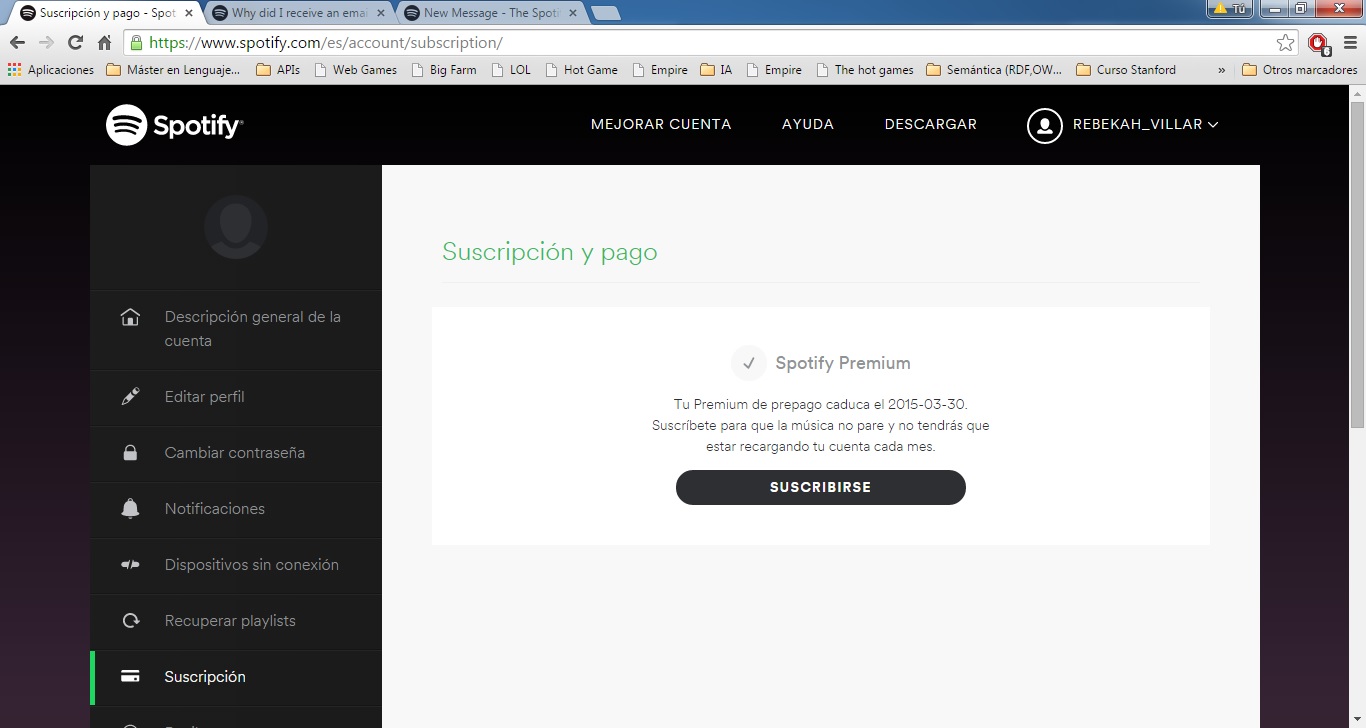Click the SUSCRIBIRSE button
The width and height of the screenshot is (1366, 728).
point(821,487)
